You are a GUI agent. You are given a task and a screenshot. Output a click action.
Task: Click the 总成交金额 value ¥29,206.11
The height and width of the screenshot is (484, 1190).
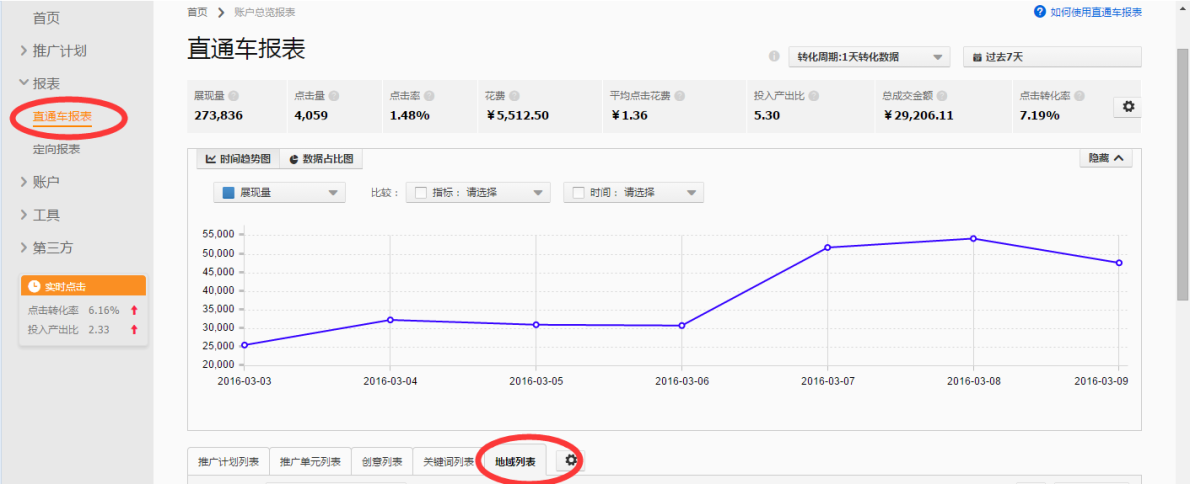pos(918,115)
